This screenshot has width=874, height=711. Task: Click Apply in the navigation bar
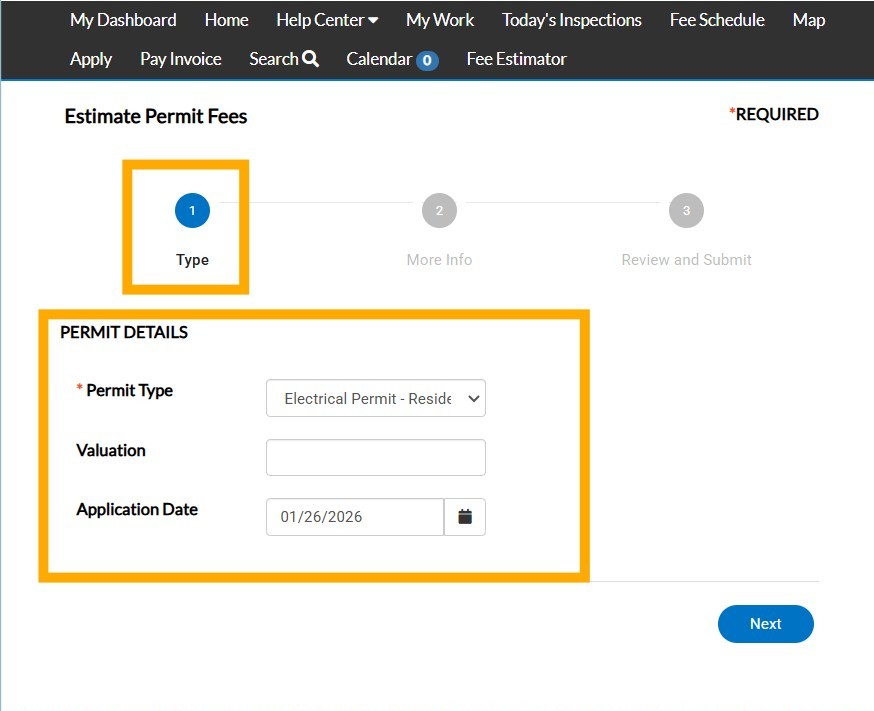pyautogui.click(x=91, y=59)
